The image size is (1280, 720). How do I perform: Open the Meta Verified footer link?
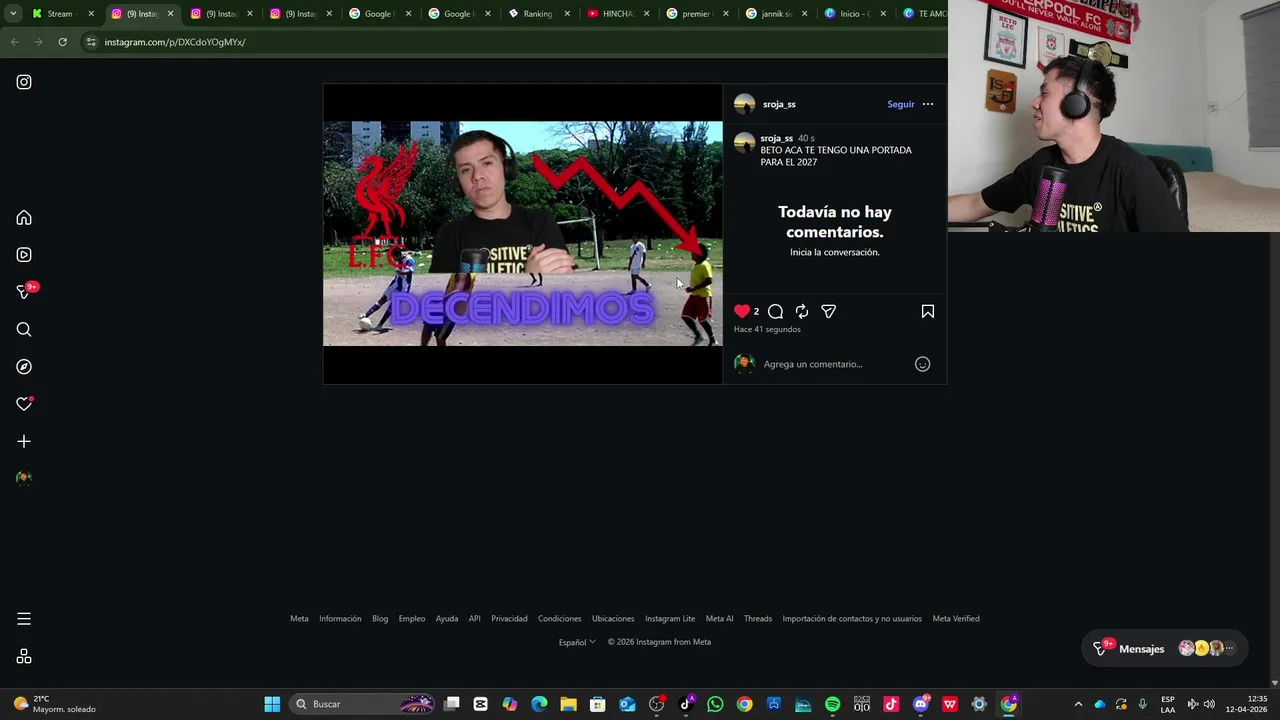[x=956, y=619]
